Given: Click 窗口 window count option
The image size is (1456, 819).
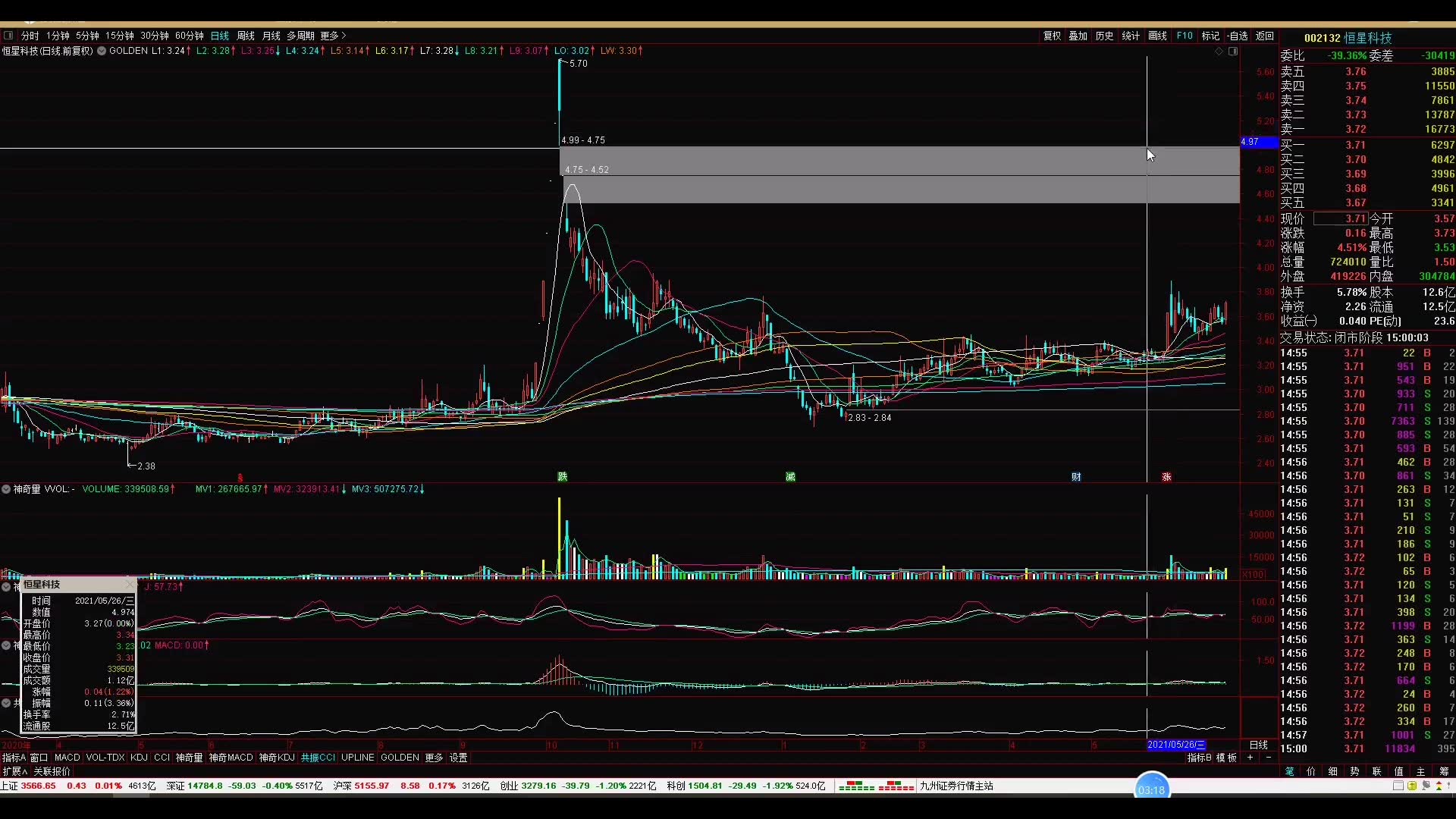Looking at the screenshot, I should point(39,758).
